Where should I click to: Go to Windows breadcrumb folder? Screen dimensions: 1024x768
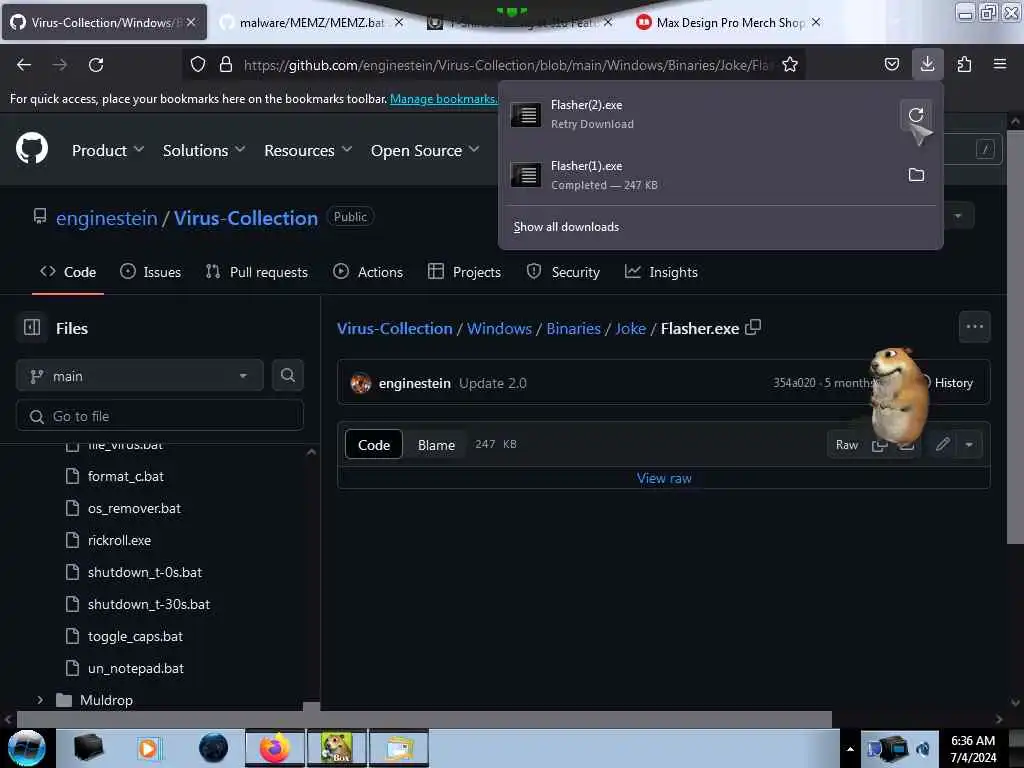[499, 328]
